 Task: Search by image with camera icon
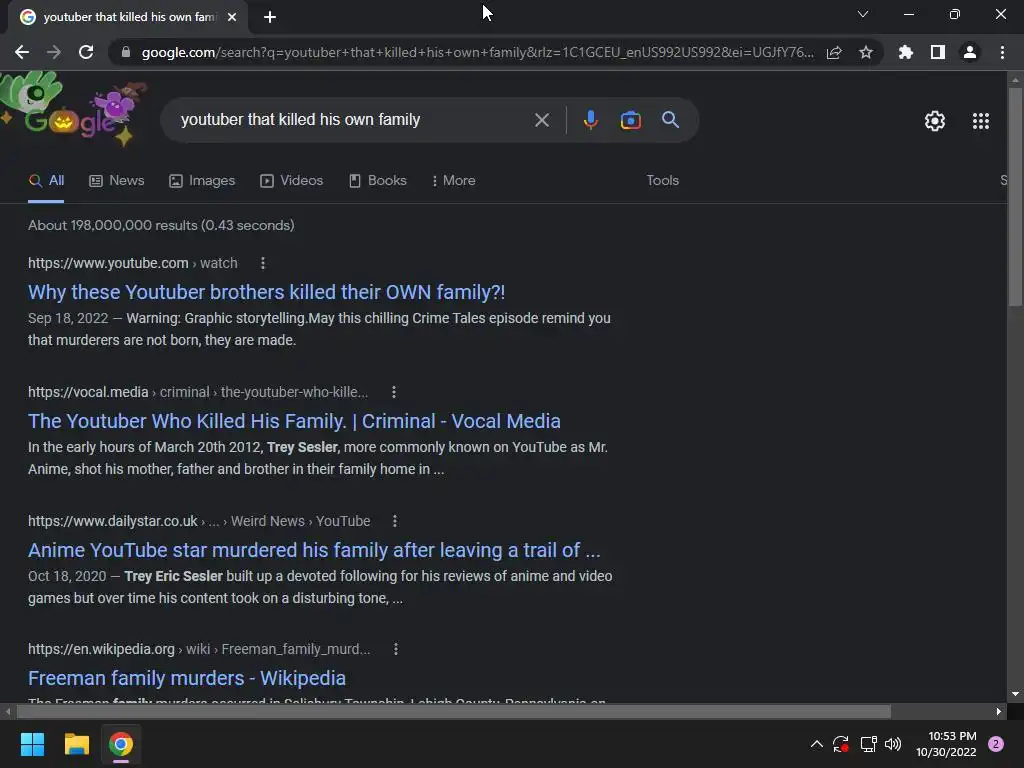coord(630,120)
